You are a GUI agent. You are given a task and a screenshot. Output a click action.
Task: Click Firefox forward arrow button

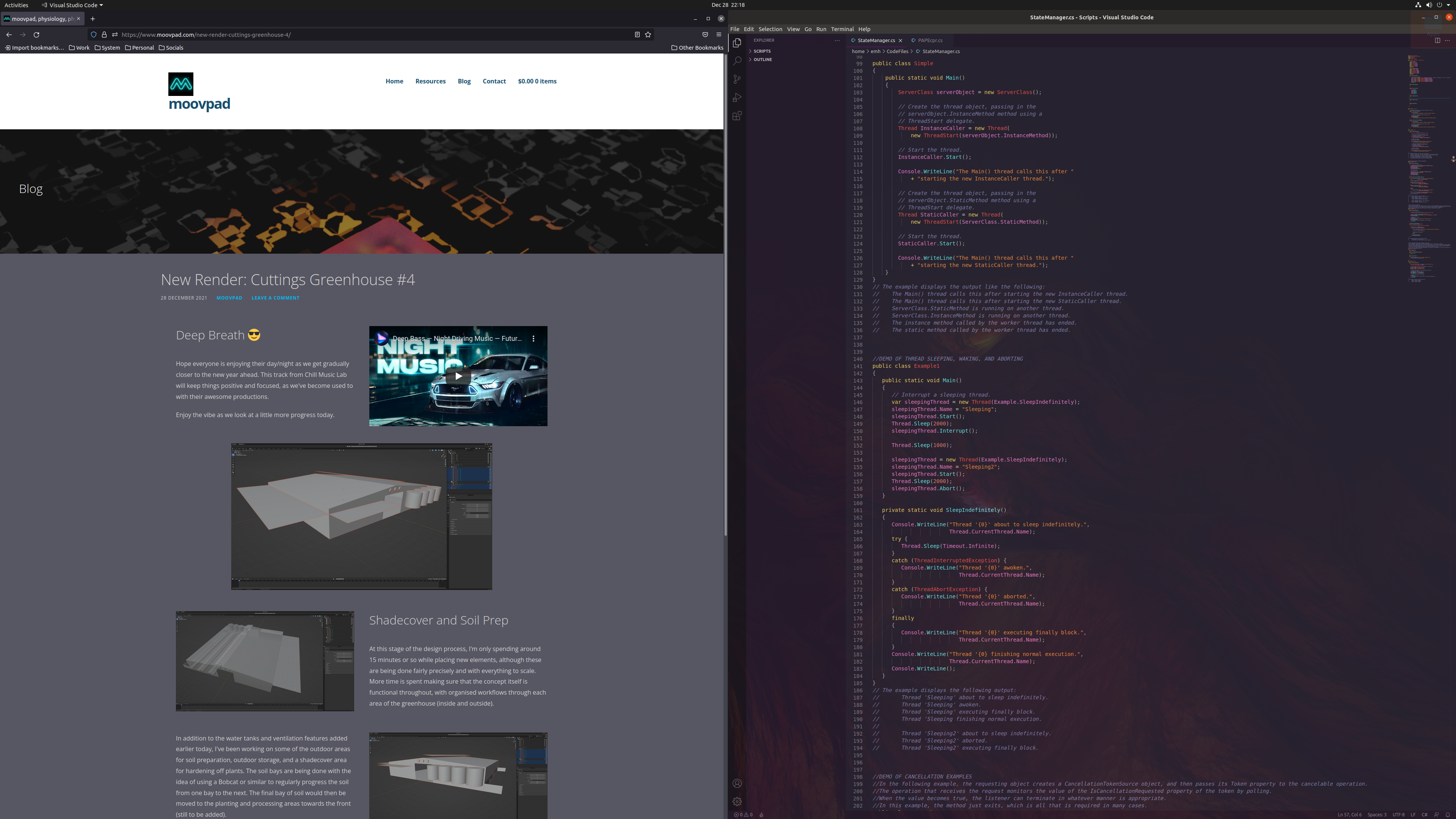pos(23,35)
